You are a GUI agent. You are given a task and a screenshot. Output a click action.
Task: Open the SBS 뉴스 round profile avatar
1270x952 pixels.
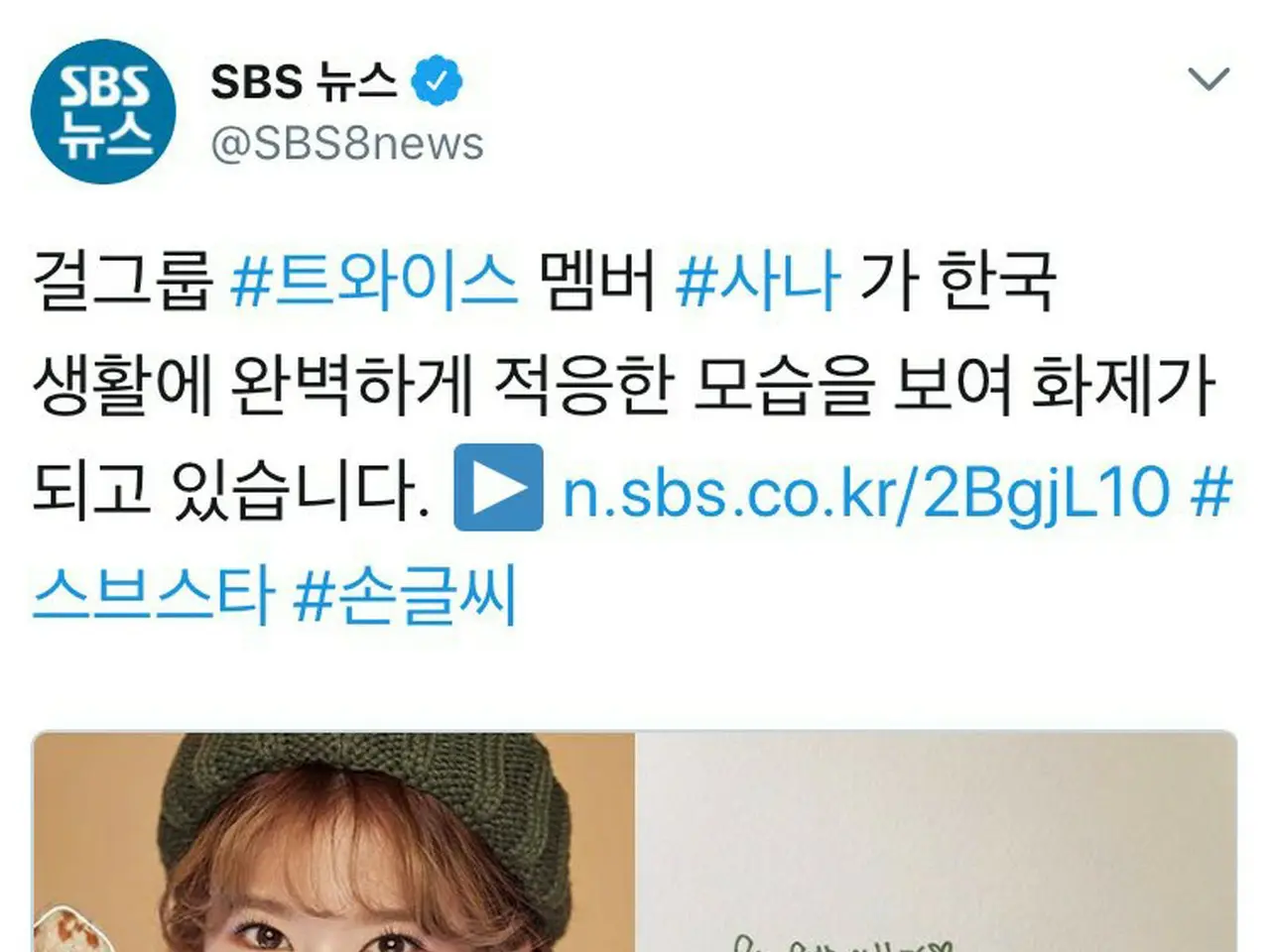coord(104,111)
